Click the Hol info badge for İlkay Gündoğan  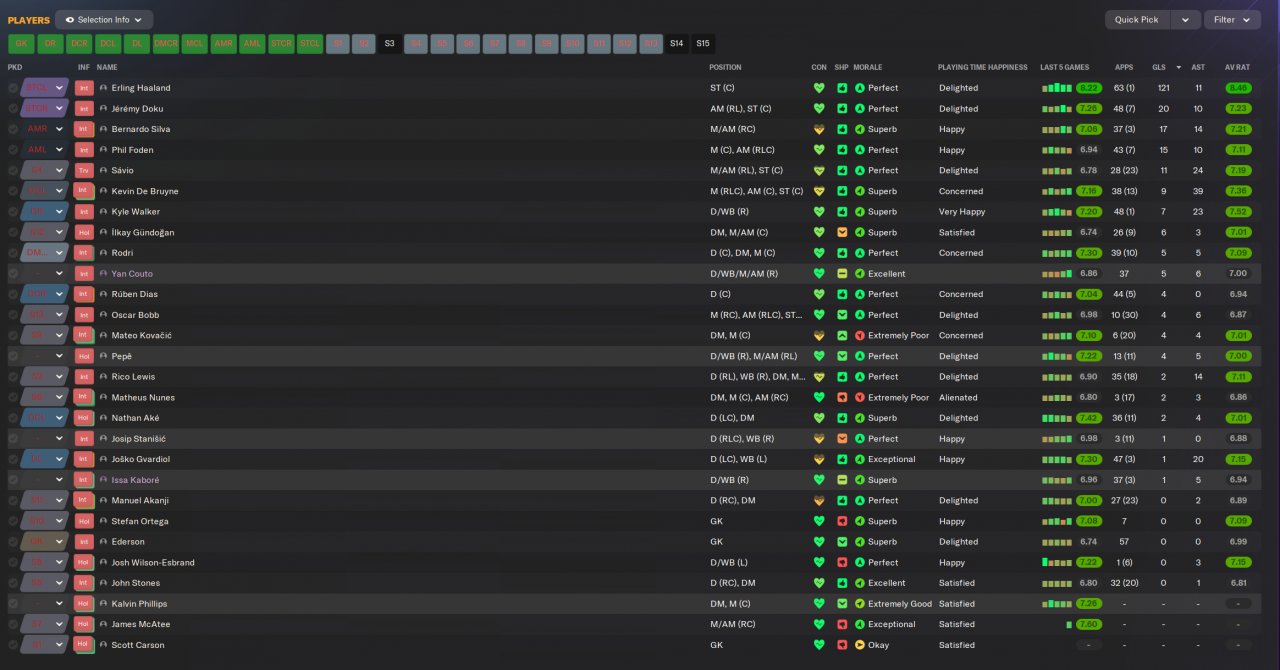pyautogui.click(x=84, y=232)
